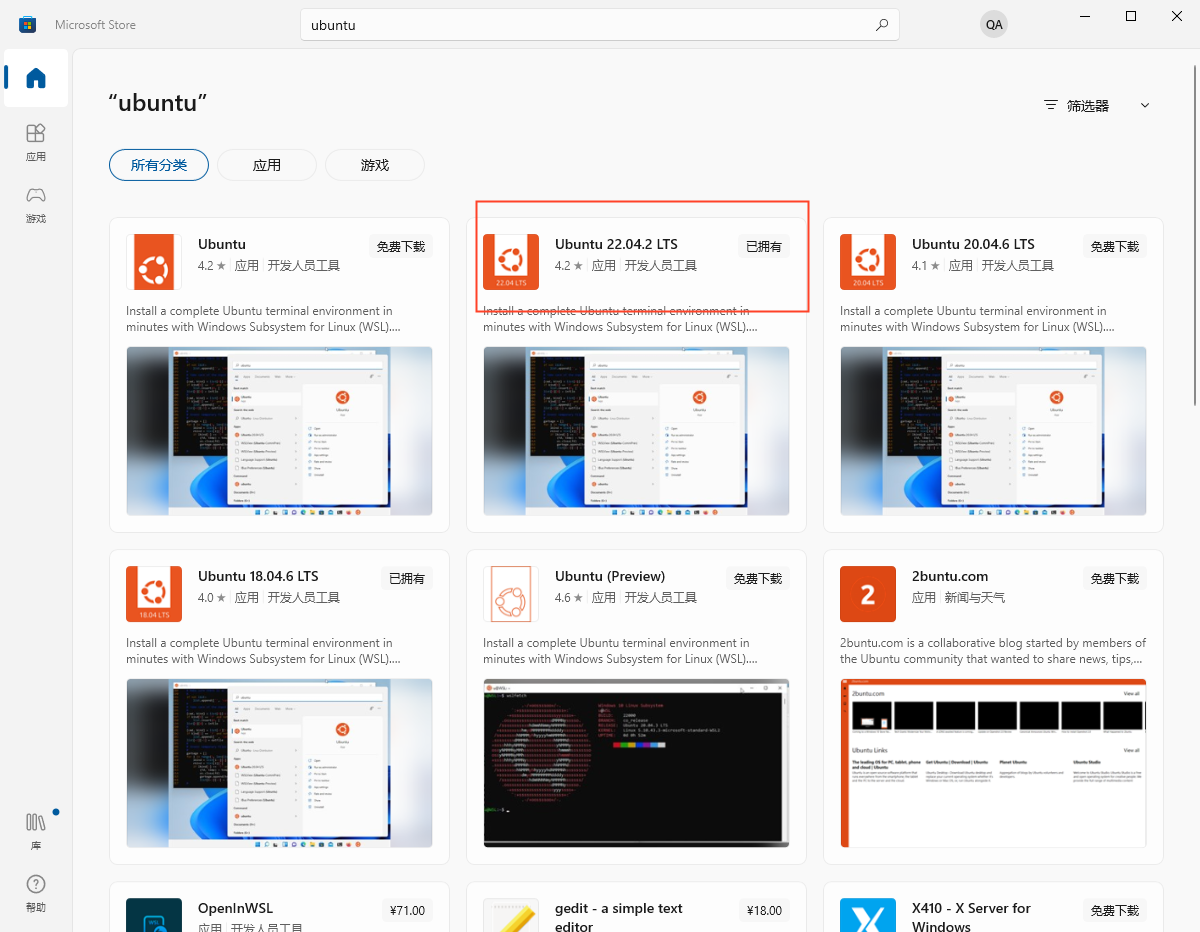Open the Ubuntu 22.04.2 LTS screenshot thumbnail
1200x932 pixels.
[x=636, y=431]
